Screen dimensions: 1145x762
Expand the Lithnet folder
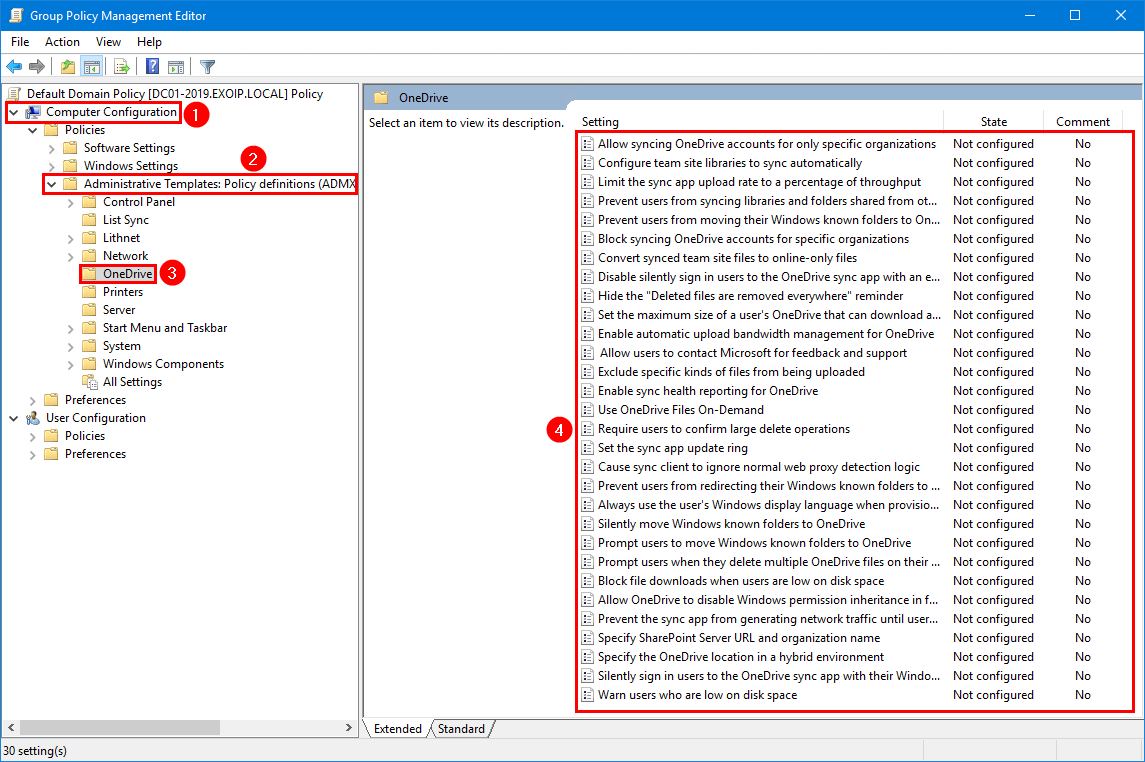[71, 238]
